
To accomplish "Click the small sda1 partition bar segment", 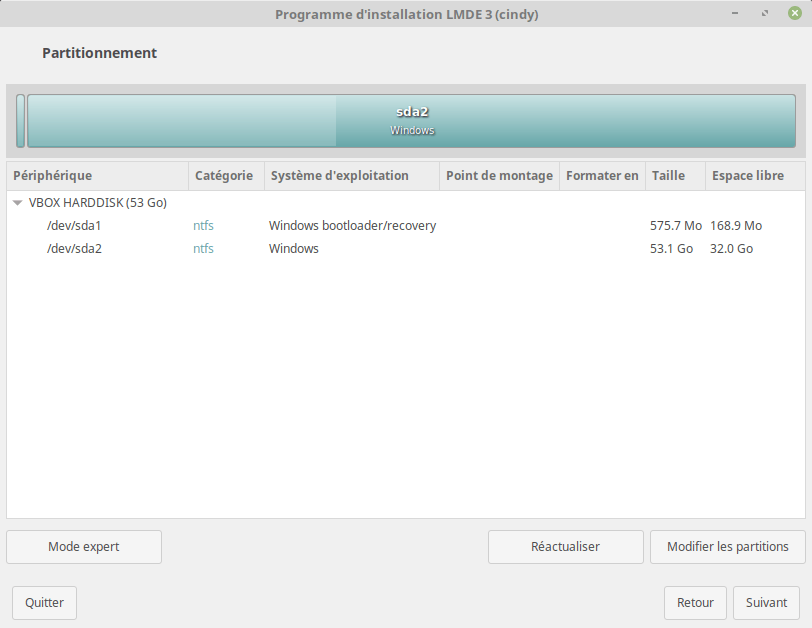I will 21,121.
